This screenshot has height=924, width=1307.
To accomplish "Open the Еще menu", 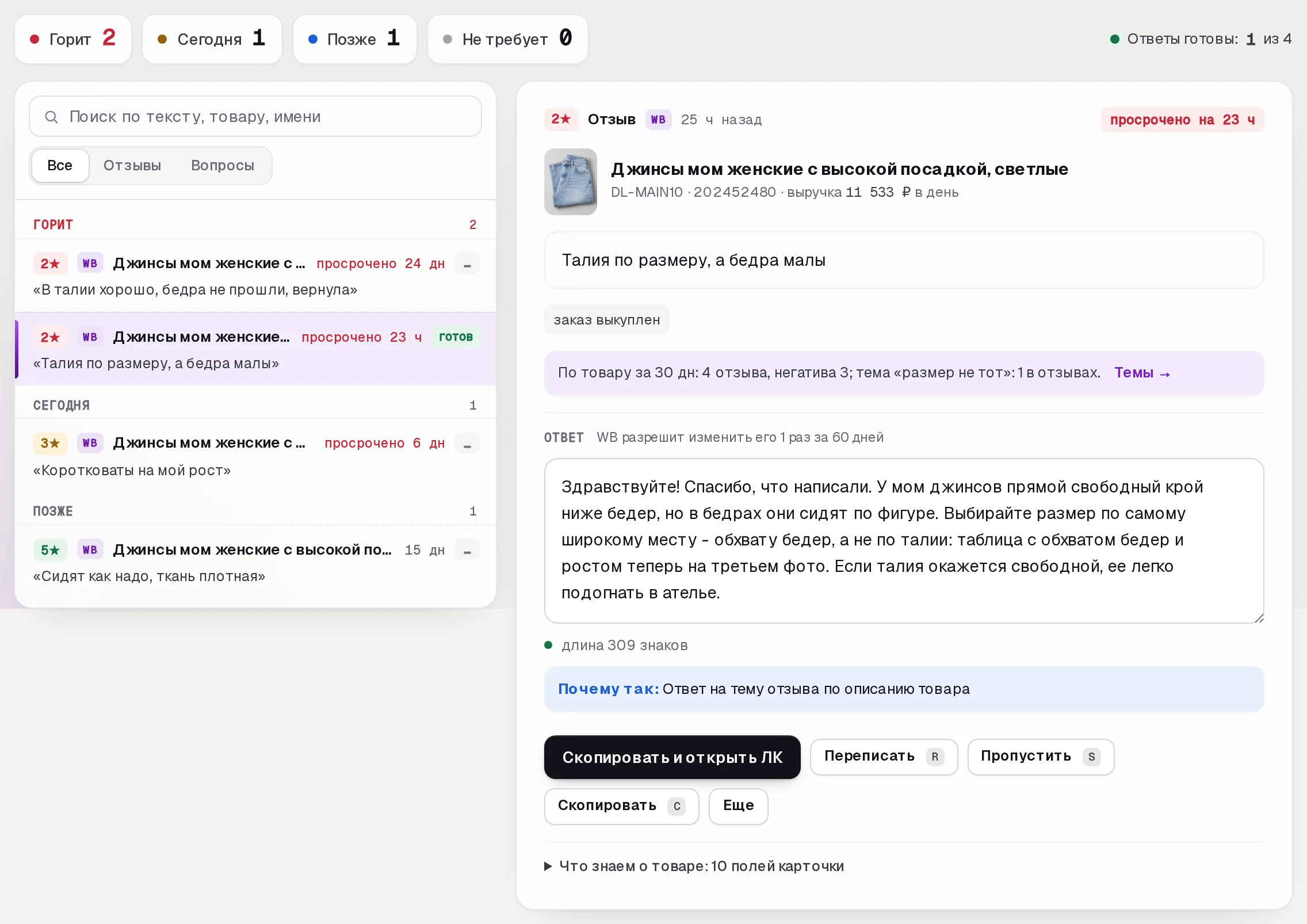I will coord(738,806).
